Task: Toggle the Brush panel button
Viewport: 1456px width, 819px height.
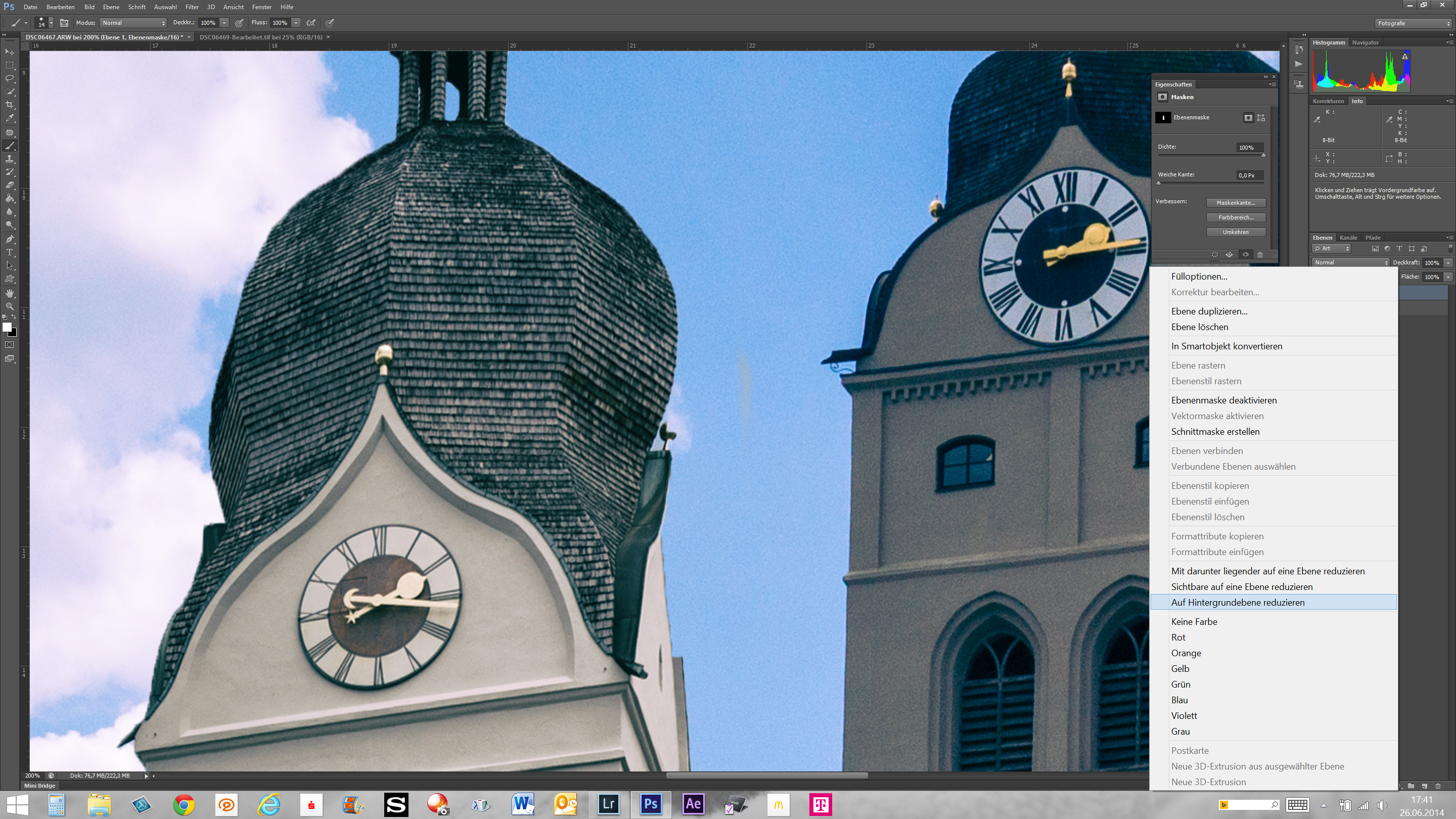Action: [x=64, y=23]
